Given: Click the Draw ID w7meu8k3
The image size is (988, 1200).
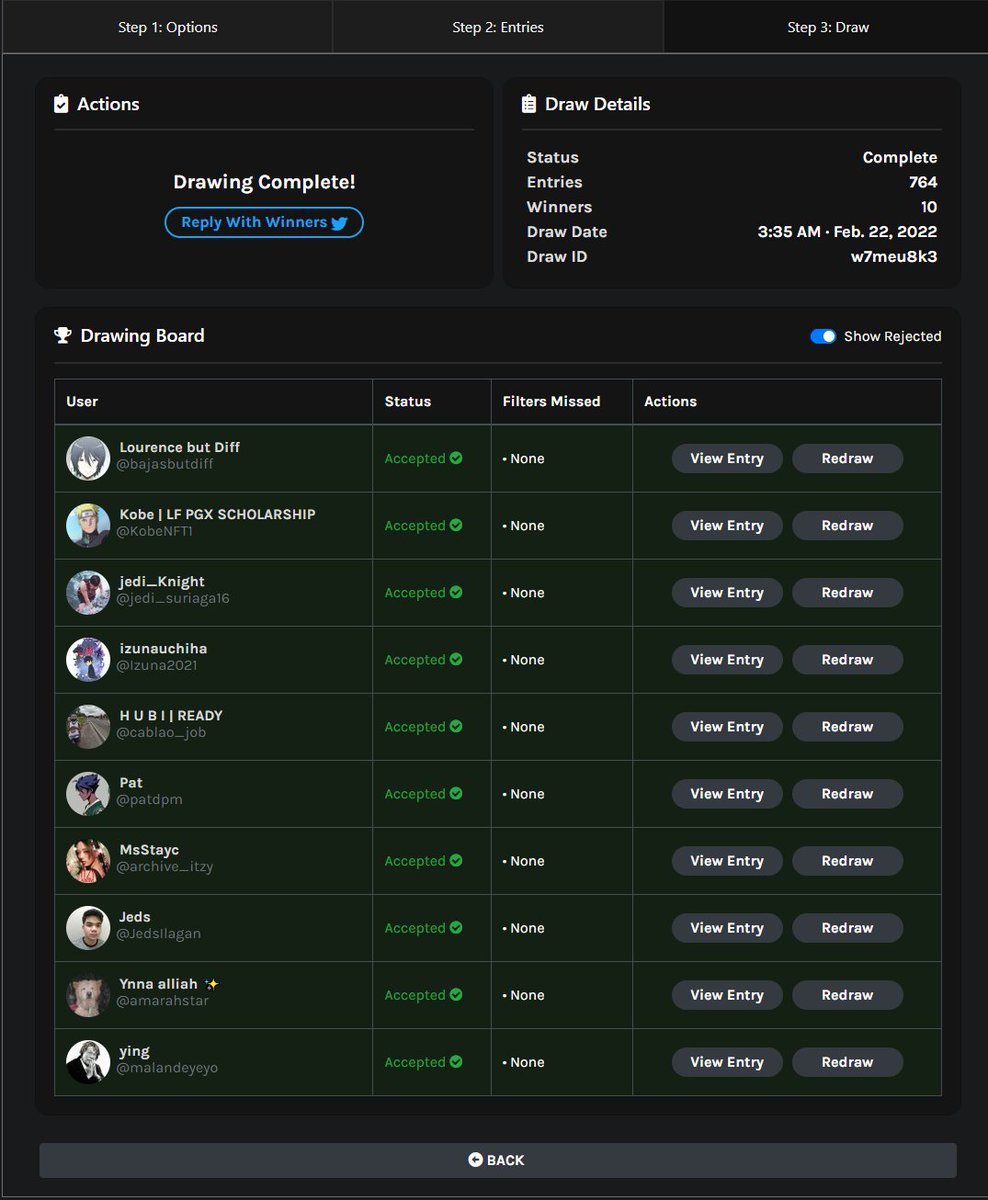Looking at the screenshot, I should click(894, 256).
